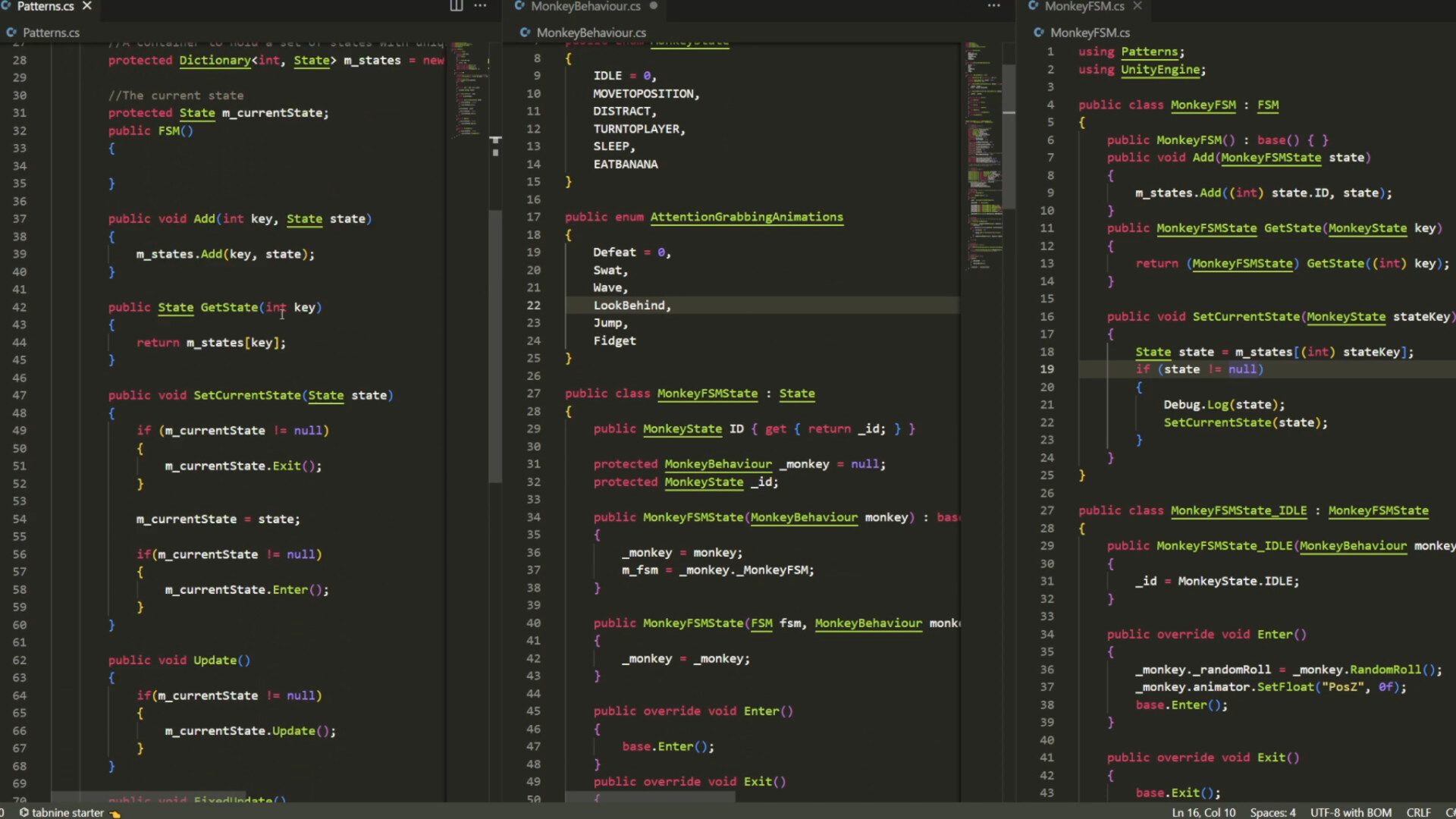Open more actions menu for MonkeyBehaviour.cs editor group
This screenshot has width=1456, height=819.
point(993,6)
